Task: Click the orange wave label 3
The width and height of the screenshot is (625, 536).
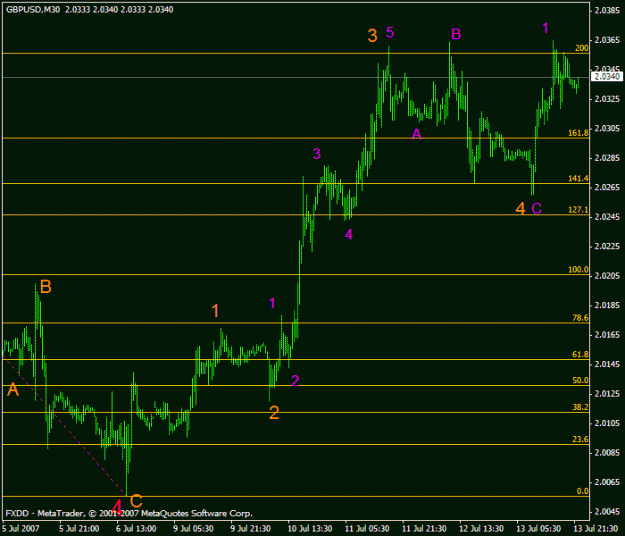Action: click(x=372, y=35)
